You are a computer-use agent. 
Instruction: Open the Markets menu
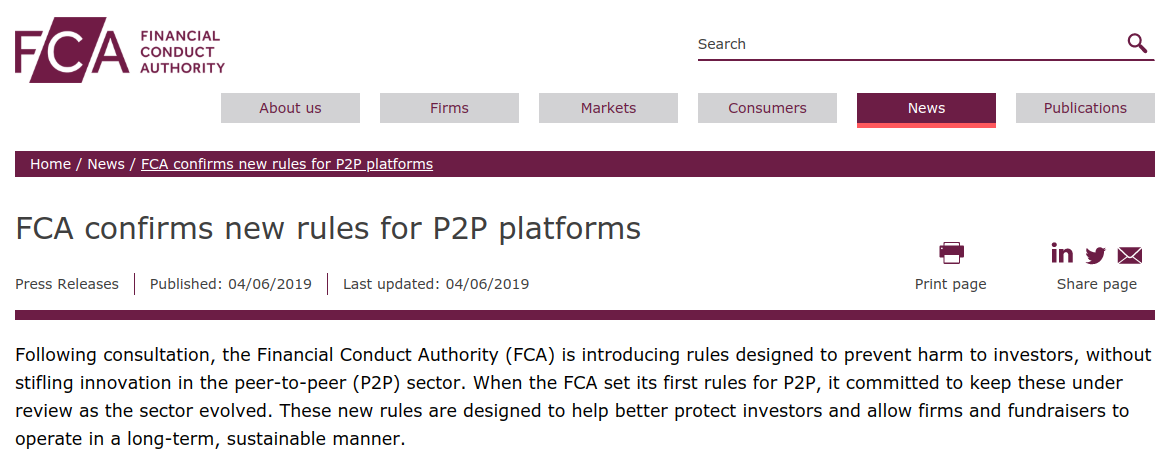pyautogui.click(x=608, y=108)
